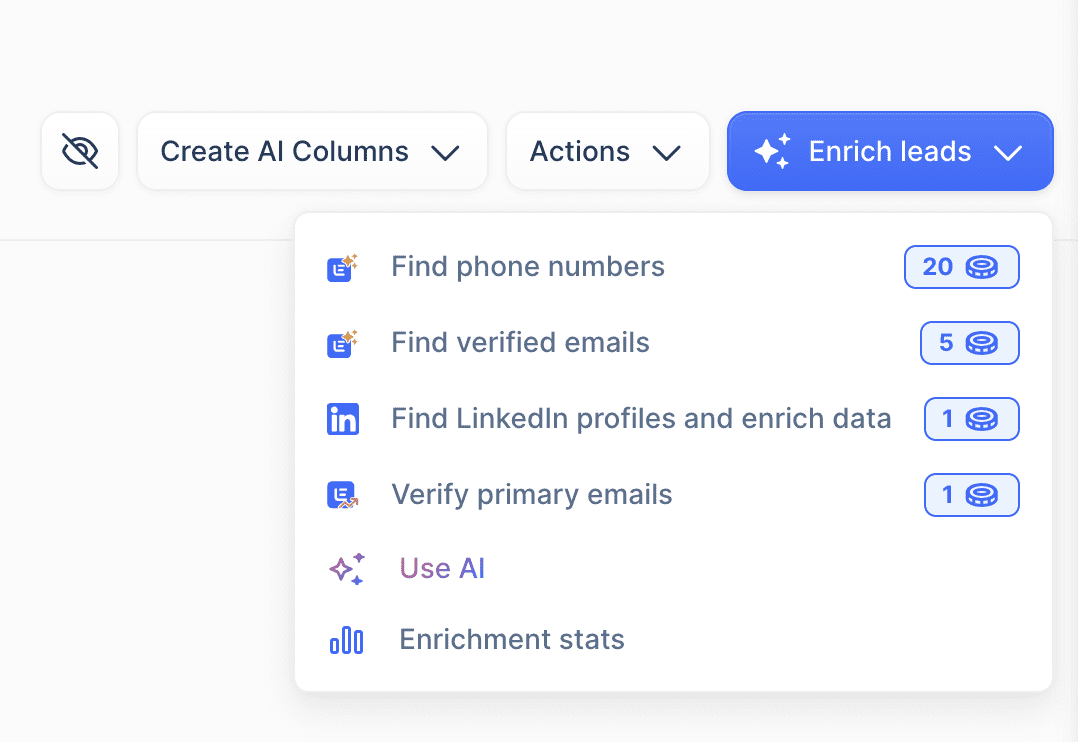Screen dimensions: 1078x742
Task: Click the LinkedIn logo icon
Action: [342, 419]
